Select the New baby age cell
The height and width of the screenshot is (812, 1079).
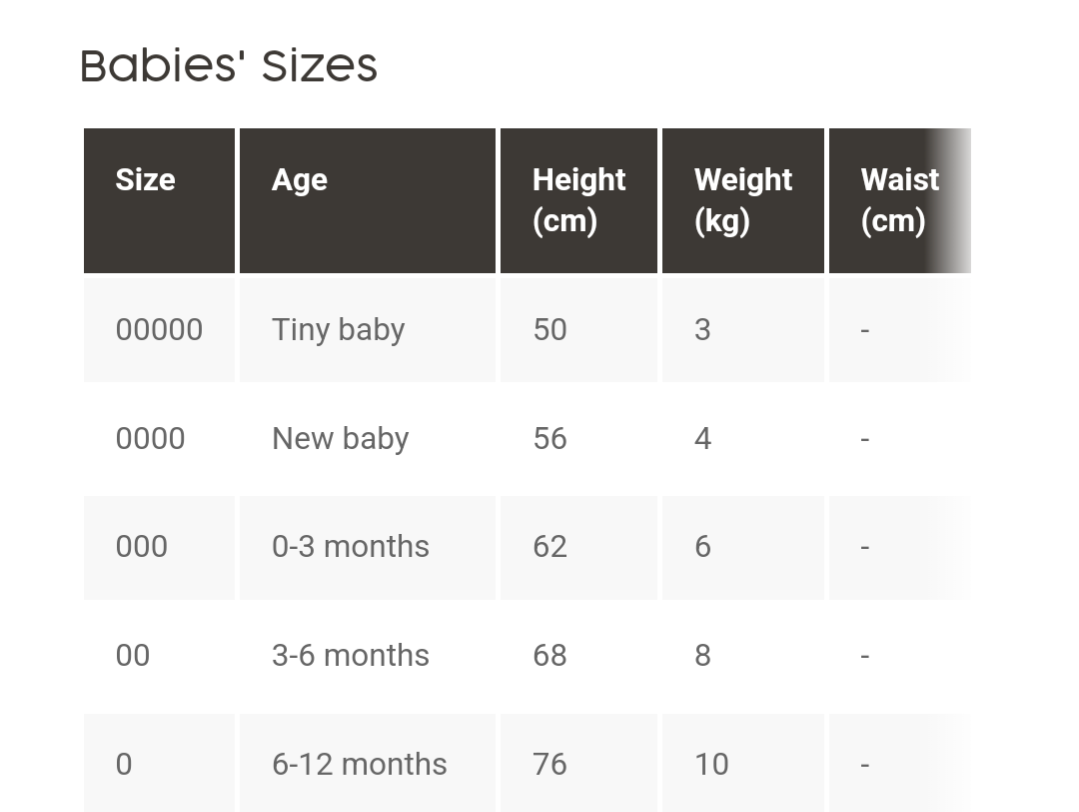tap(340, 439)
